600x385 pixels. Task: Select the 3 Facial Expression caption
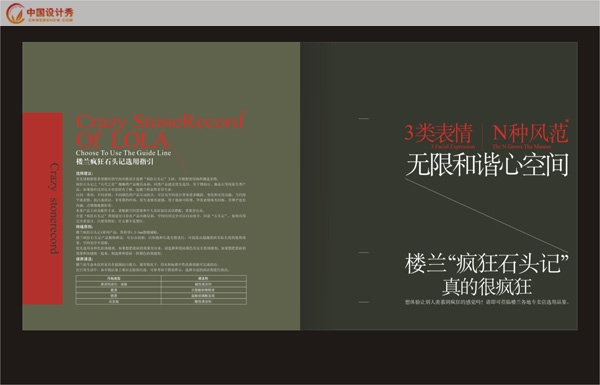coord(453,147)
